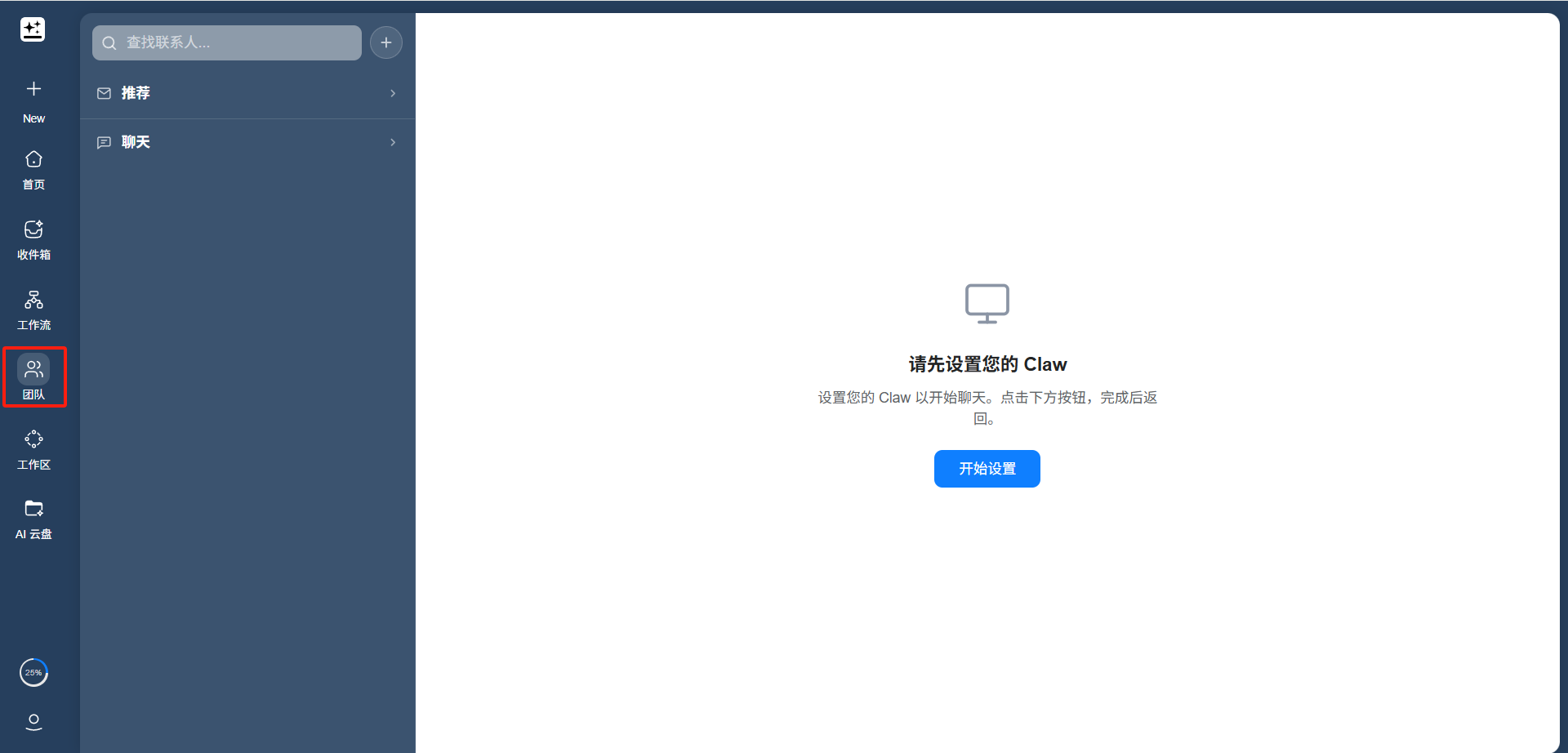
Task: Select the 团队 team section
Action: [33, 378]
